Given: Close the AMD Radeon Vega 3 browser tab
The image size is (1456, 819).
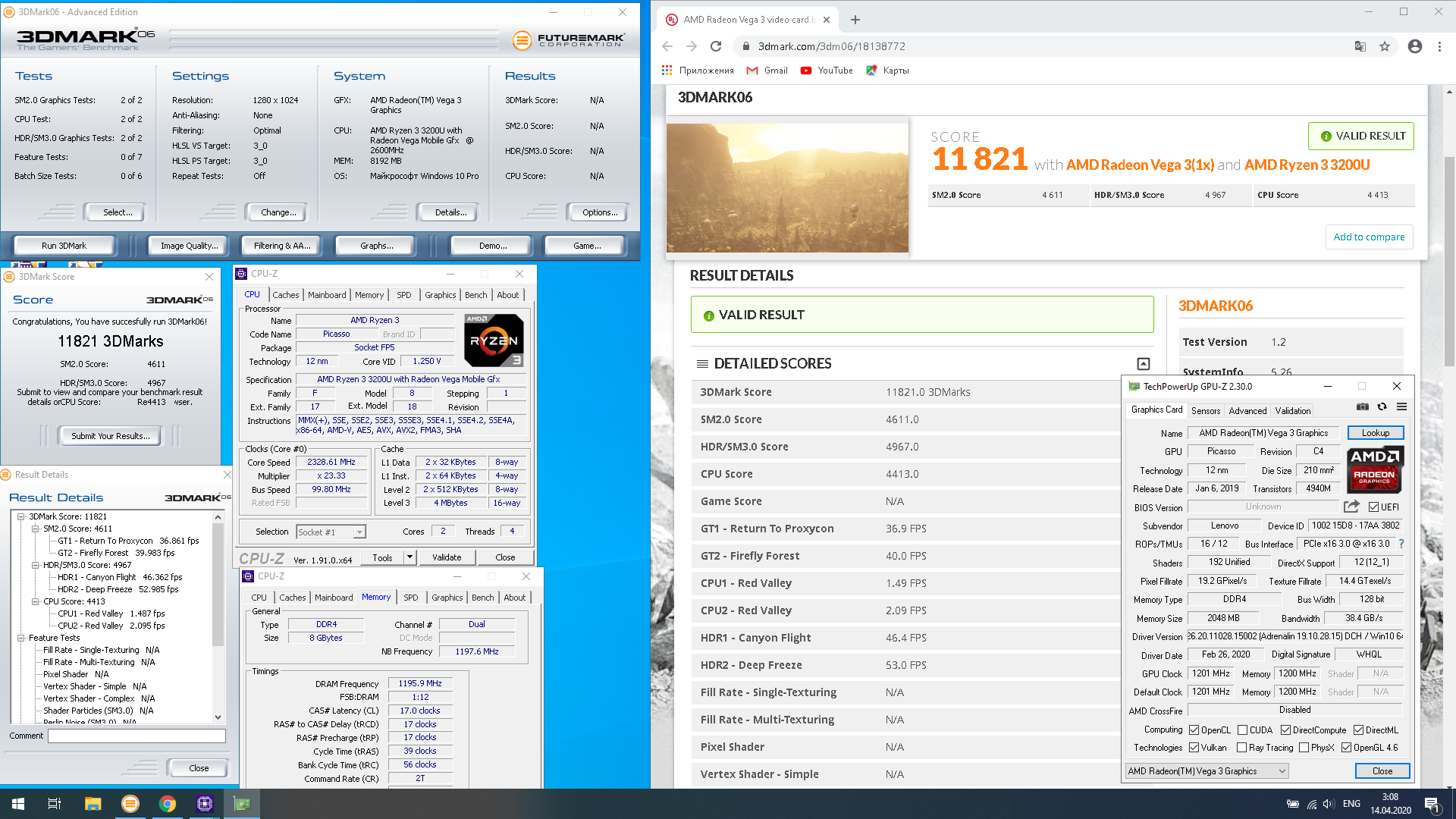Looking at the screenshot, I should click(827, 20).
